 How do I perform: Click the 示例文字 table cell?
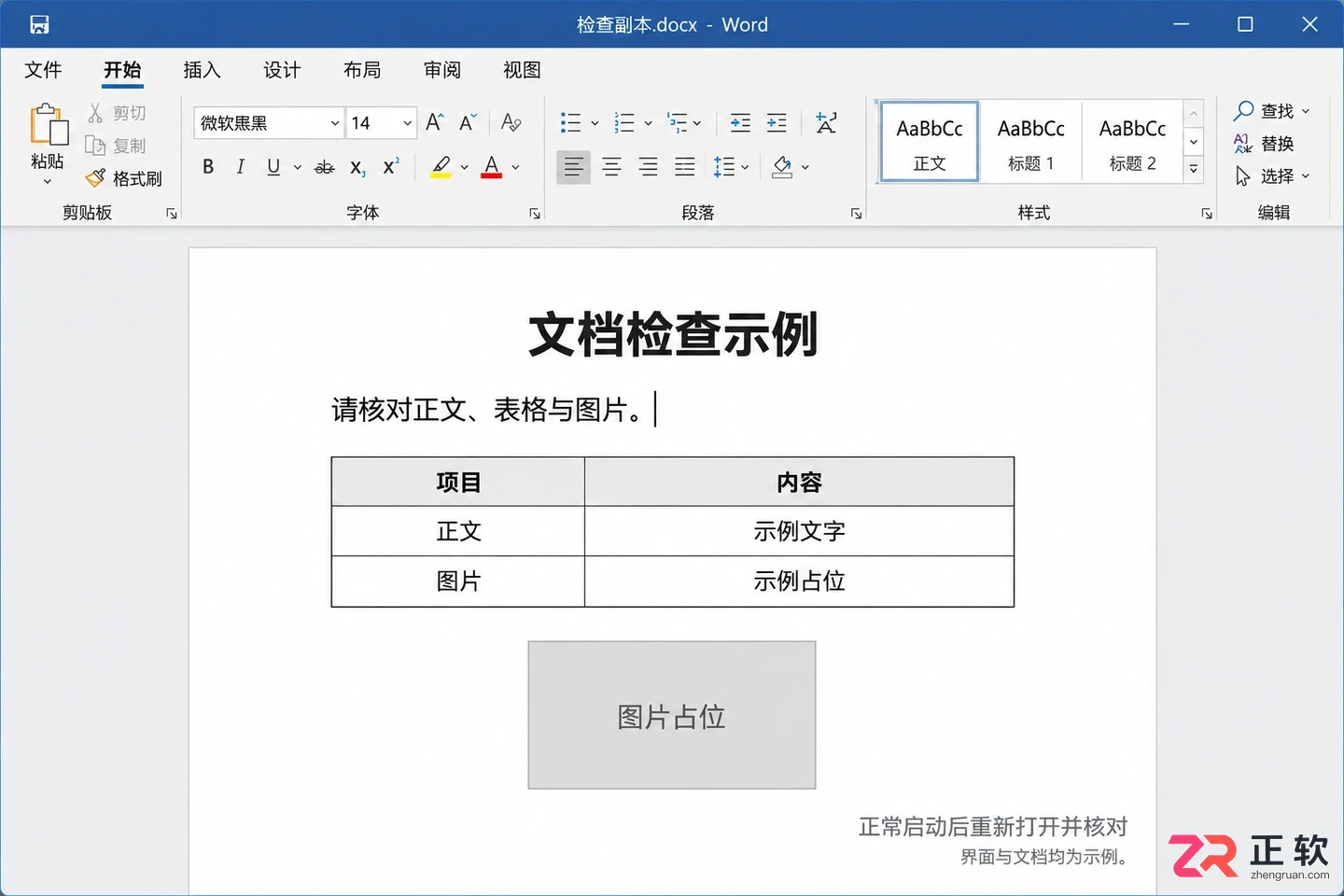pos(799,531)
